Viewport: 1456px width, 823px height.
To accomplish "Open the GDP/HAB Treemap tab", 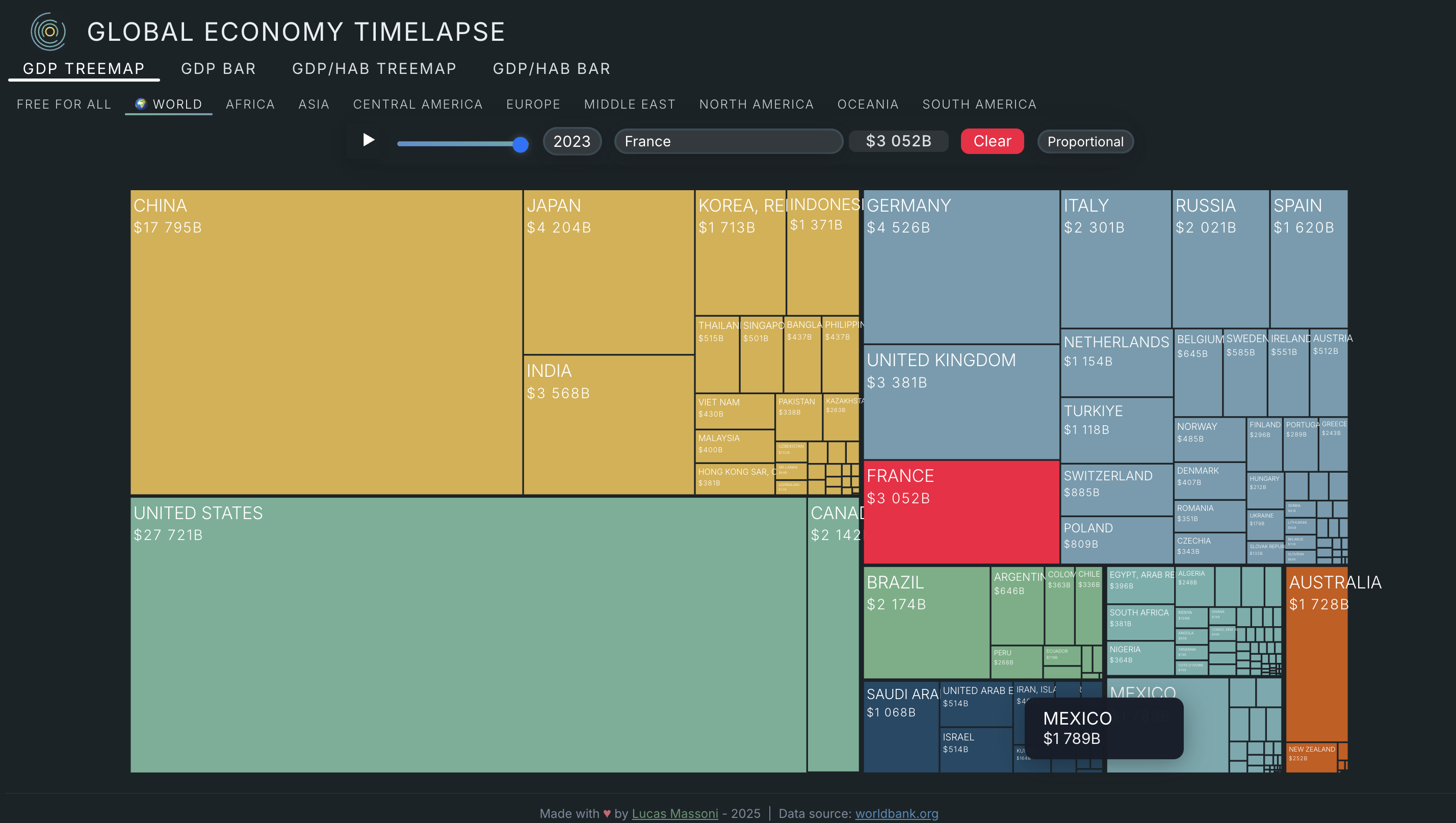I will tap(374, 69).
